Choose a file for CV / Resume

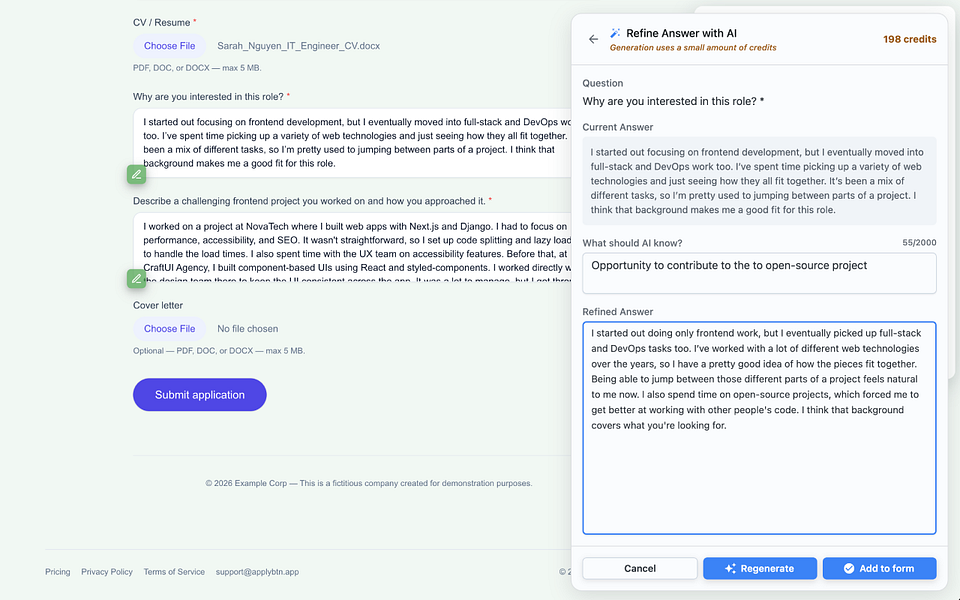pos(170,46)
